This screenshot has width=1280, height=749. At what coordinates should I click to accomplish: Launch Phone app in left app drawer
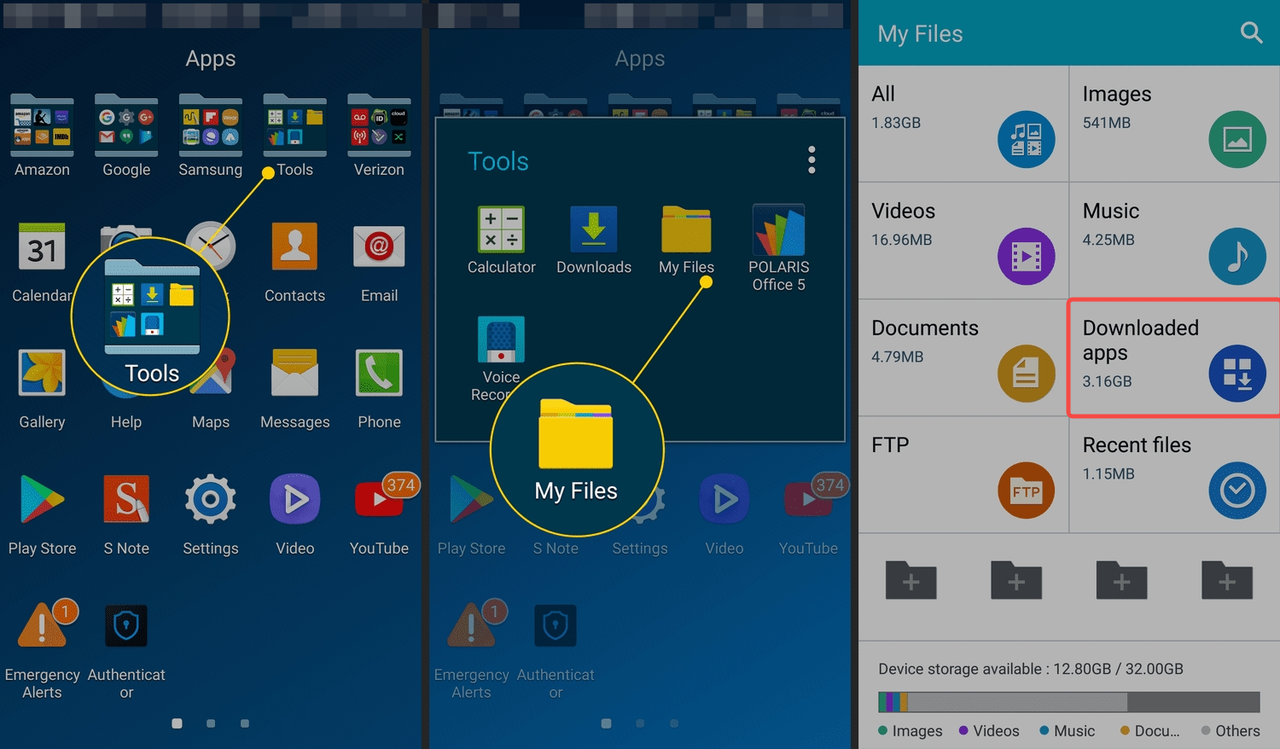click(x=379, y=388)
